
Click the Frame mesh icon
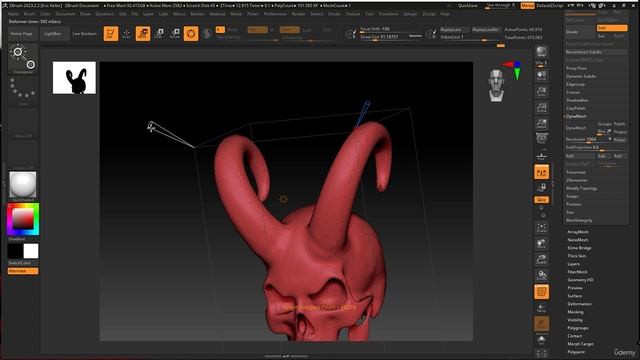point(542,228)
